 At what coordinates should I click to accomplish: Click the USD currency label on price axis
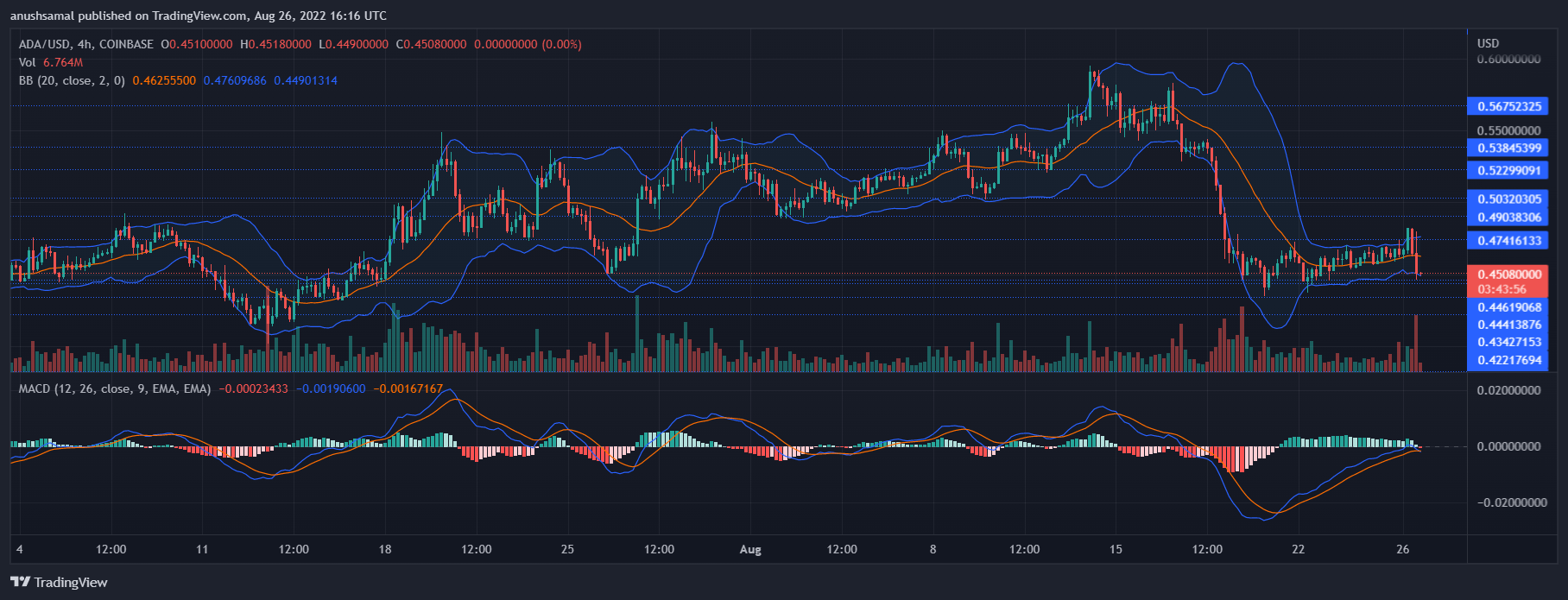[x=1488, y=43]
